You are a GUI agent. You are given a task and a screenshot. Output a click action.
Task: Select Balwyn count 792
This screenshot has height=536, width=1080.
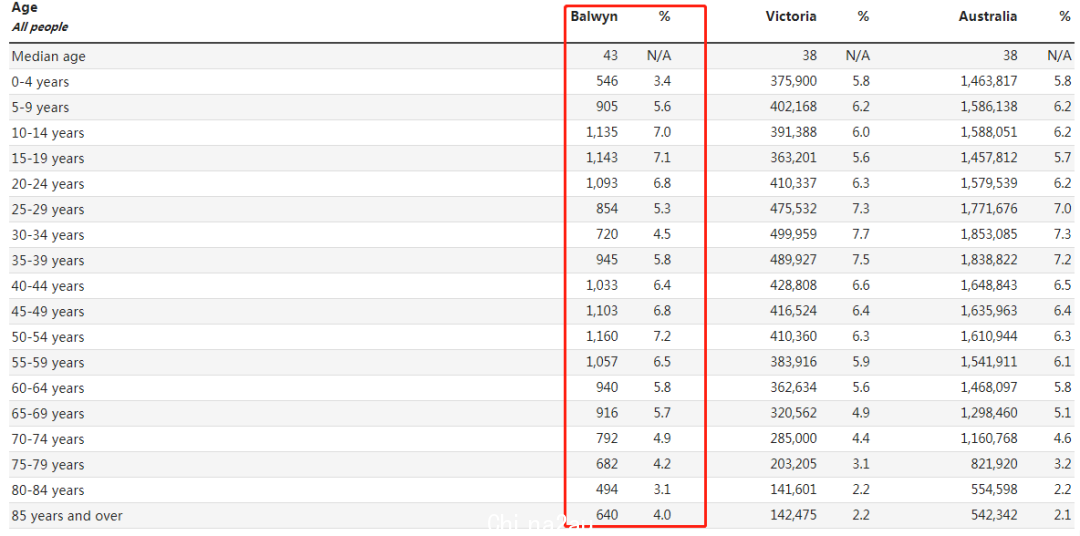pyautogui.click(x=608, y=439)
